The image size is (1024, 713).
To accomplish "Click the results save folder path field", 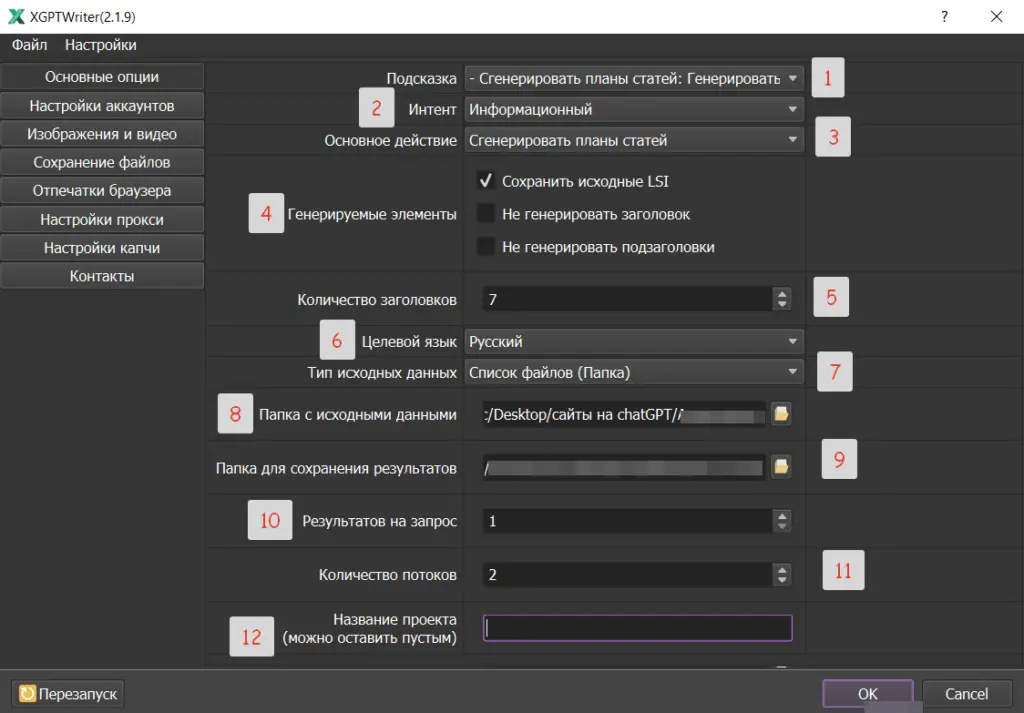I will point(624,467).
